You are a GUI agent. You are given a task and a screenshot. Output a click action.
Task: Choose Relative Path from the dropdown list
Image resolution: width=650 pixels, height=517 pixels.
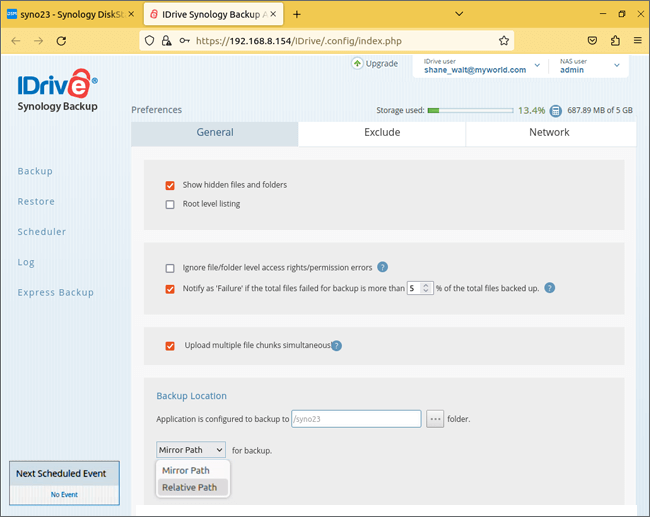[190, 488]
